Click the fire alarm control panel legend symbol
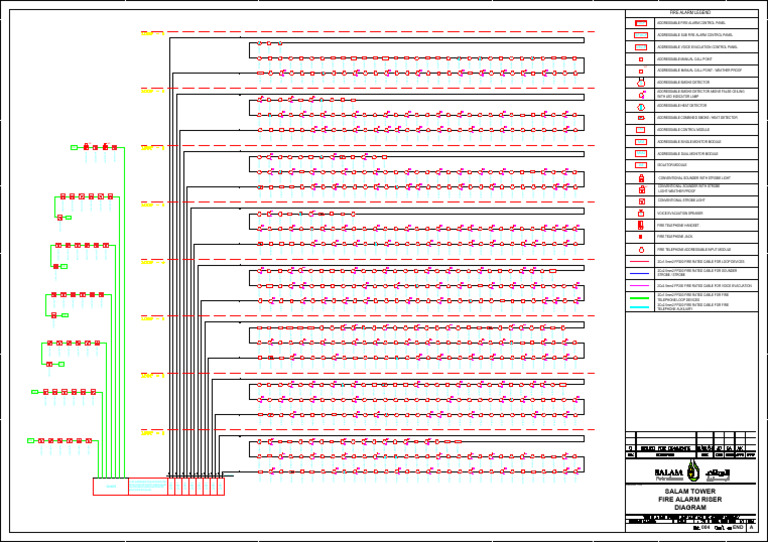This screenshot has width=768, height=542. 641,23
